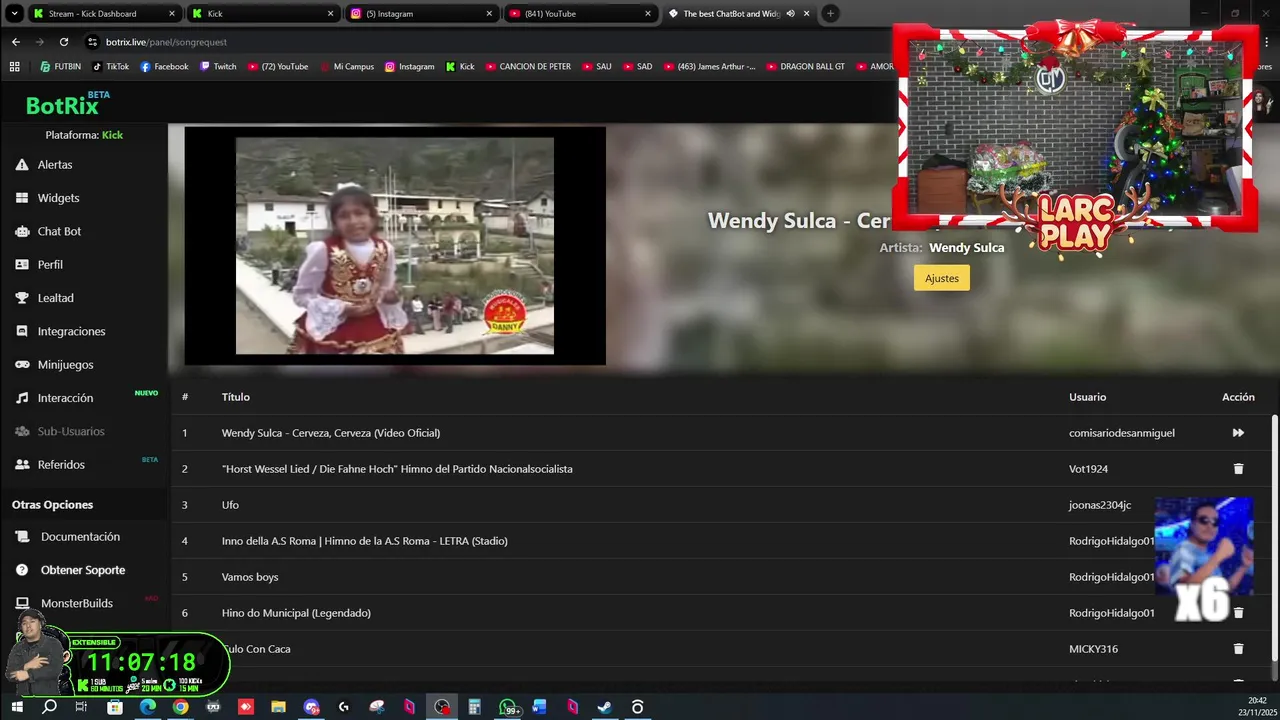The width and height of the screenshot is (1280, 720).
Task: Click the Documentación book icon
Action: pos(22,537)
